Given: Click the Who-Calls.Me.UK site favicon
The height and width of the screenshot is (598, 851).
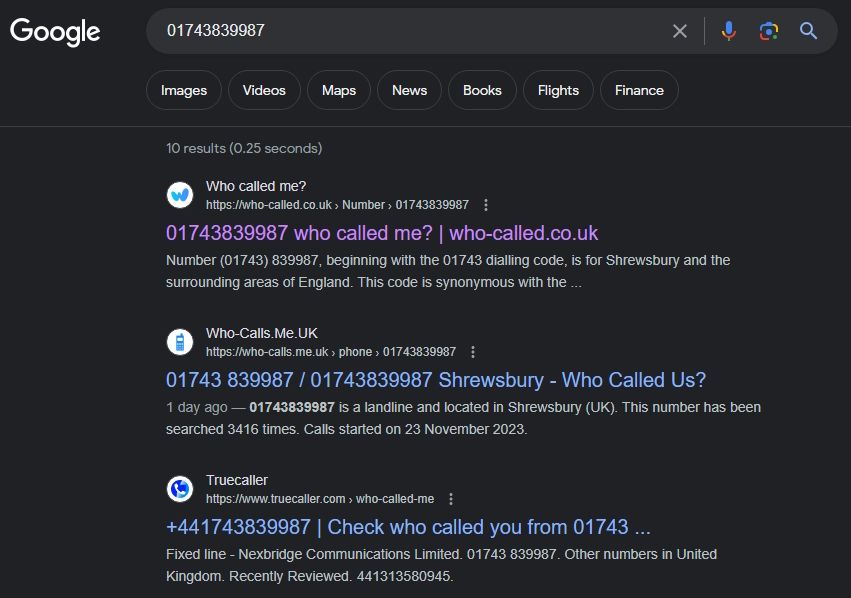Looking at the screenshot, I should point(178,344).
